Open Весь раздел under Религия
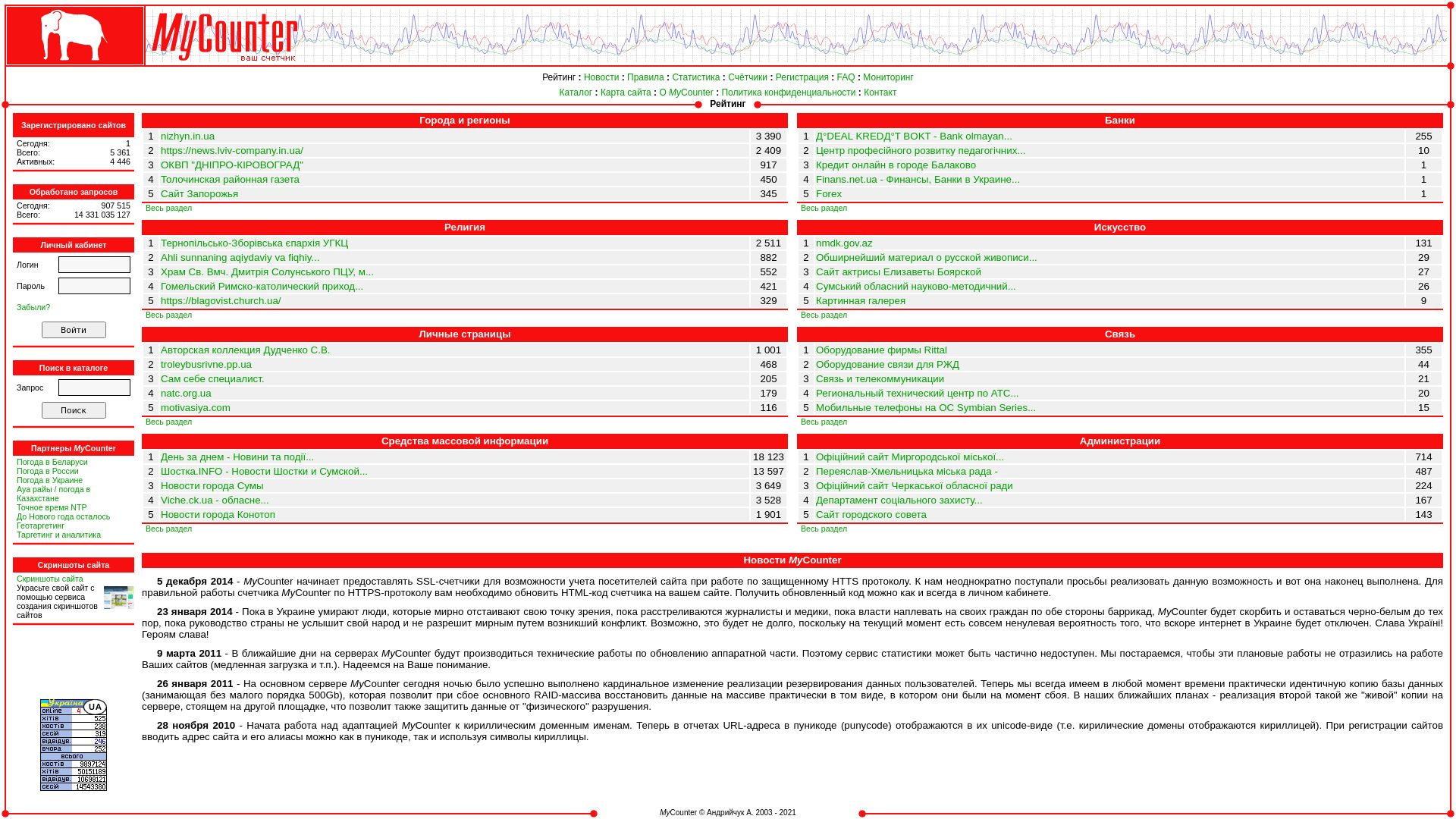 [x=168, y=315]
